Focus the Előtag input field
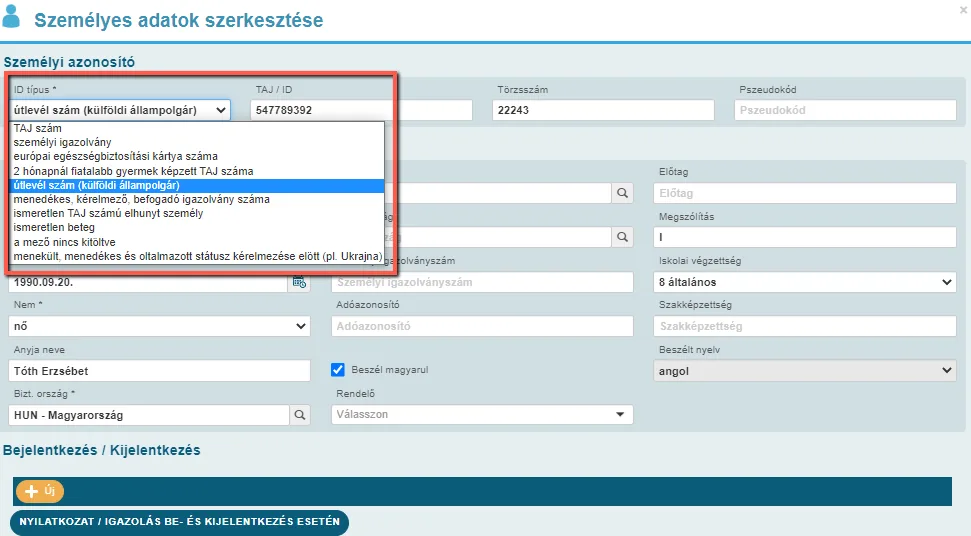The width and height of the screenshot is (971, 536). point(804,193)
